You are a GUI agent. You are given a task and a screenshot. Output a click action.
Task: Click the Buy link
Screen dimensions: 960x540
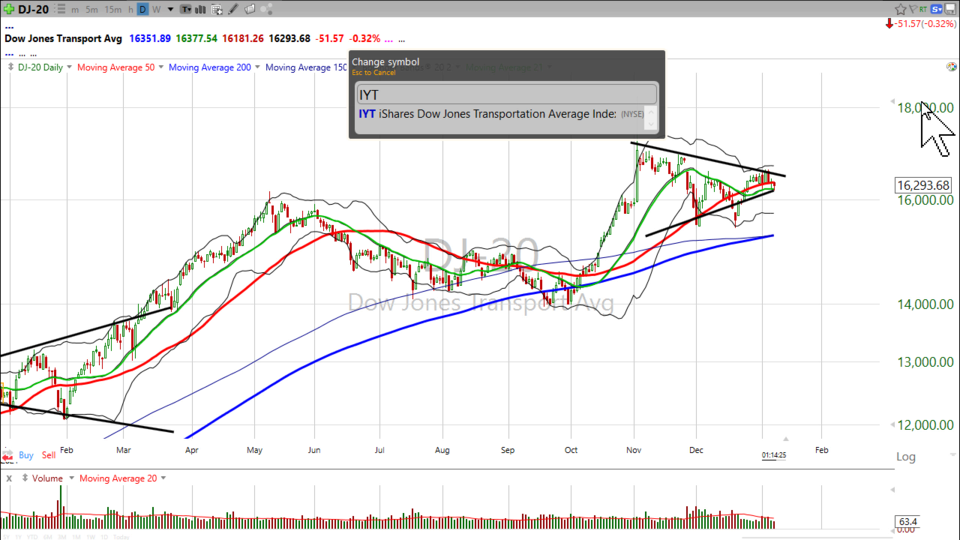pos(26,455)
